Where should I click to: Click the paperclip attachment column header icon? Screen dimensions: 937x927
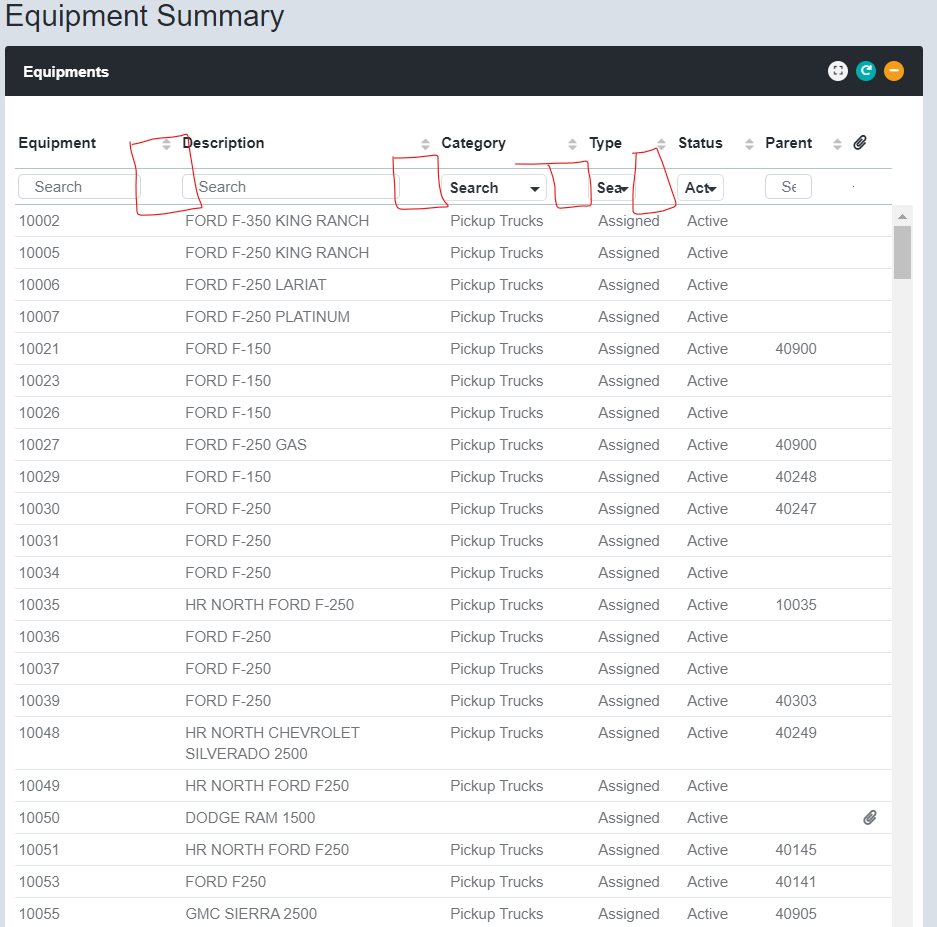tap(861, 142)
